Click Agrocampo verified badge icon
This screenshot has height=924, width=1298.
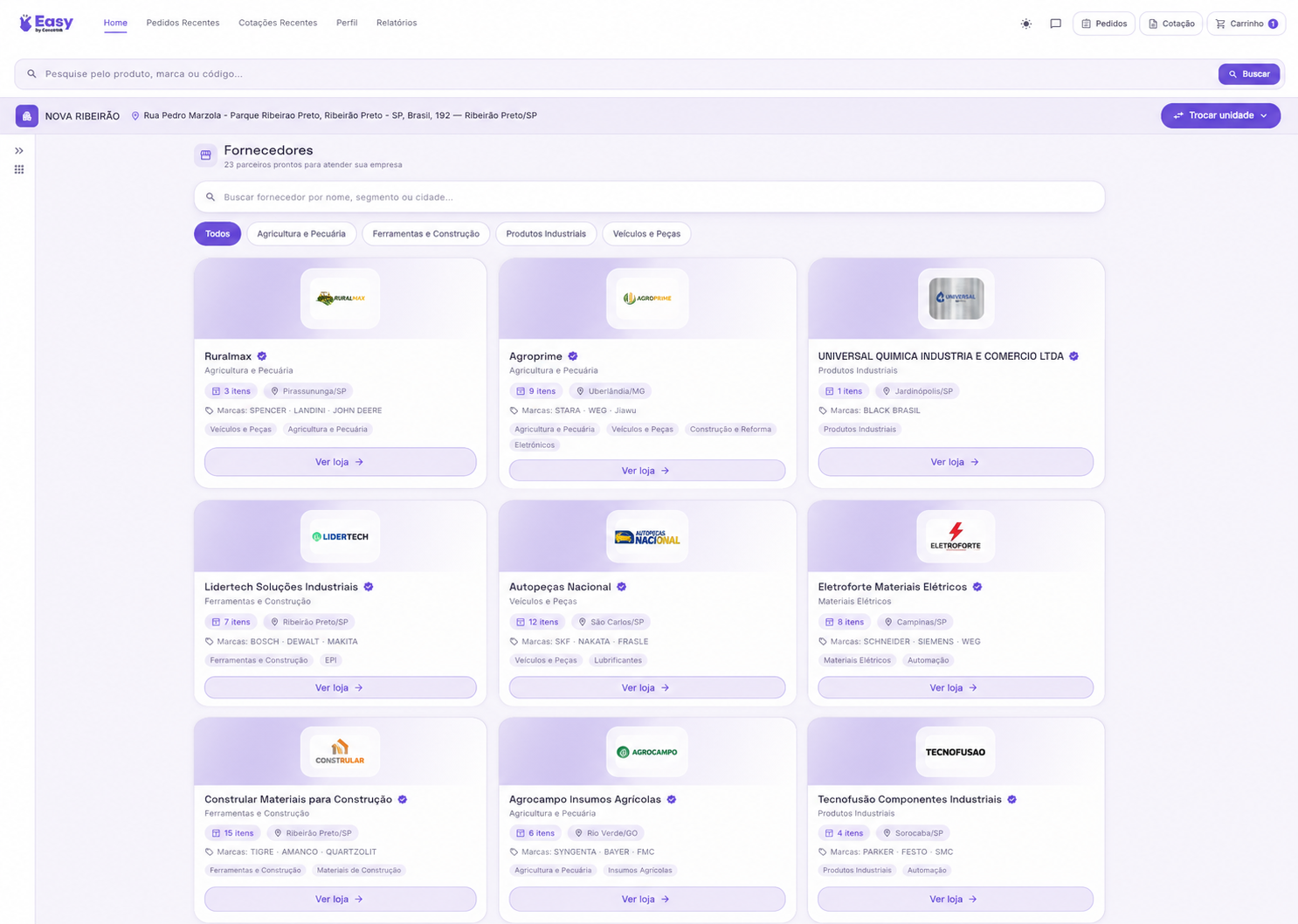tap(672, 799)
